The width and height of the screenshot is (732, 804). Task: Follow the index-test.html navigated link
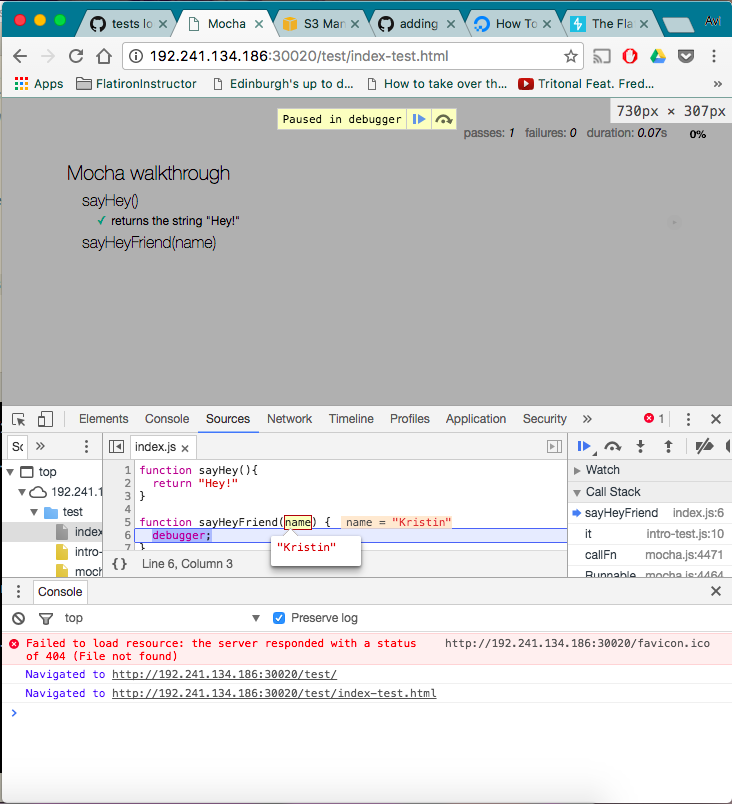point(274,693)
